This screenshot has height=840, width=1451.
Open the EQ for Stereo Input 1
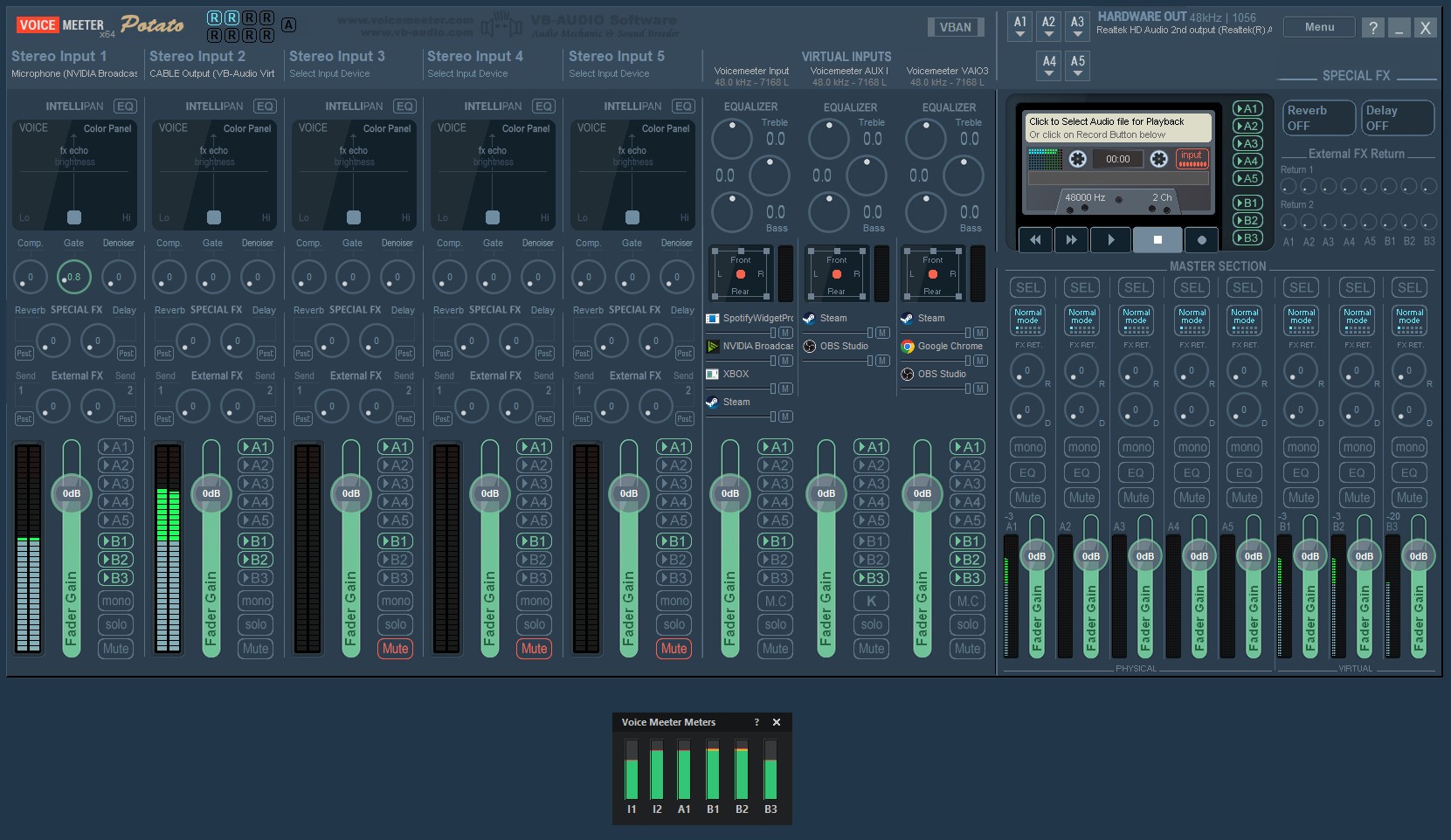tap(126, 107)
